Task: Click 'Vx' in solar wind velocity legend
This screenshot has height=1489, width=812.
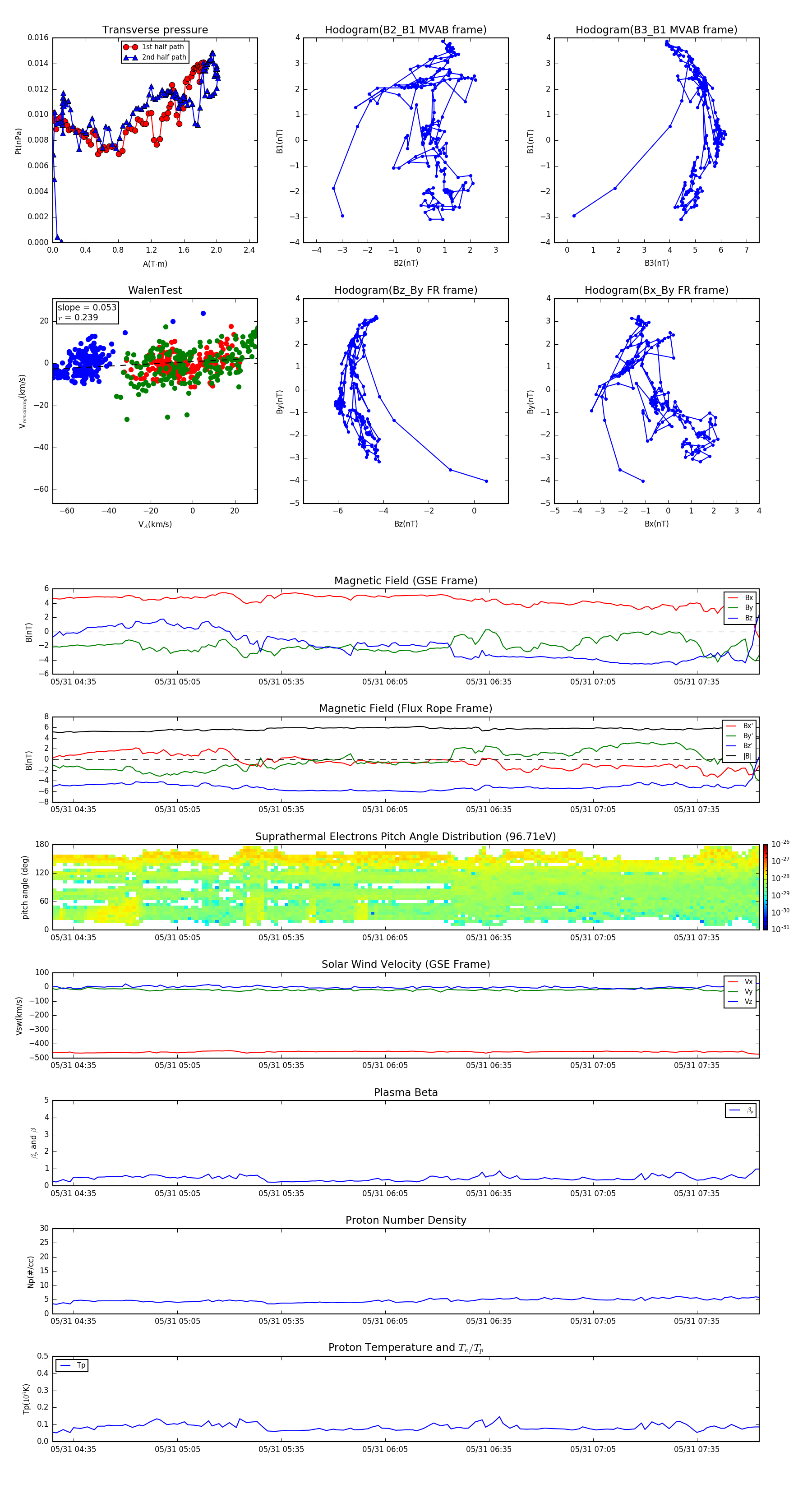Action: [741, 982]
